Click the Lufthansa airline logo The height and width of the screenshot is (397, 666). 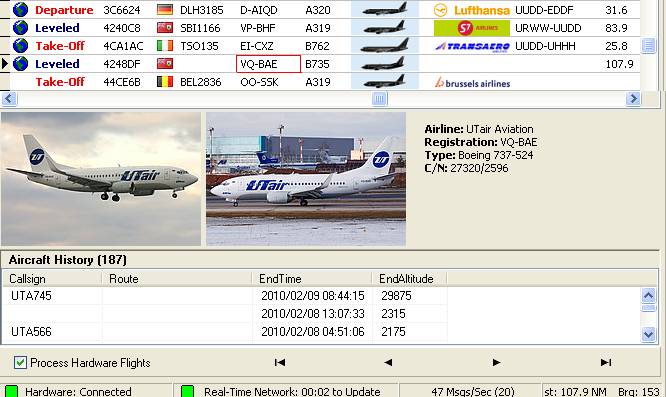[471, 10]
